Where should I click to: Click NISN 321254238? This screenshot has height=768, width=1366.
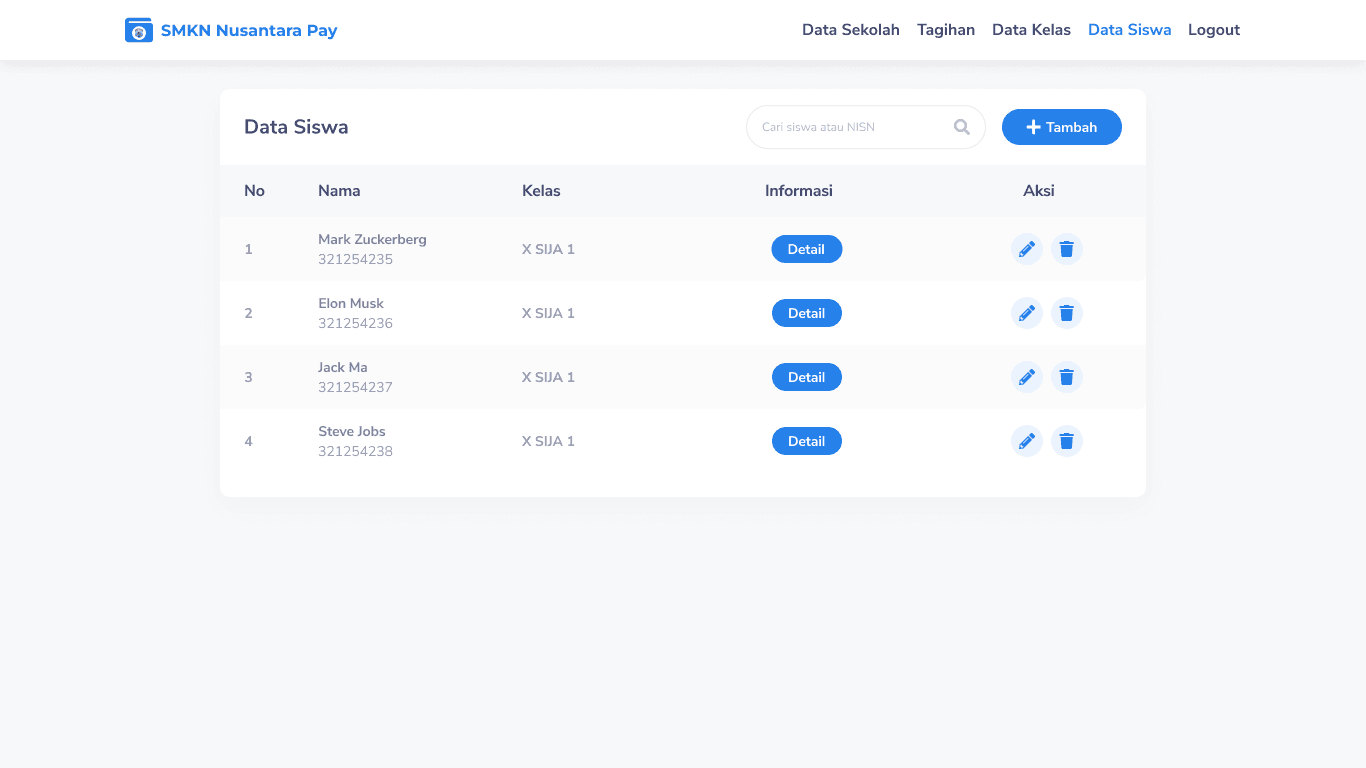click(355, 451)
